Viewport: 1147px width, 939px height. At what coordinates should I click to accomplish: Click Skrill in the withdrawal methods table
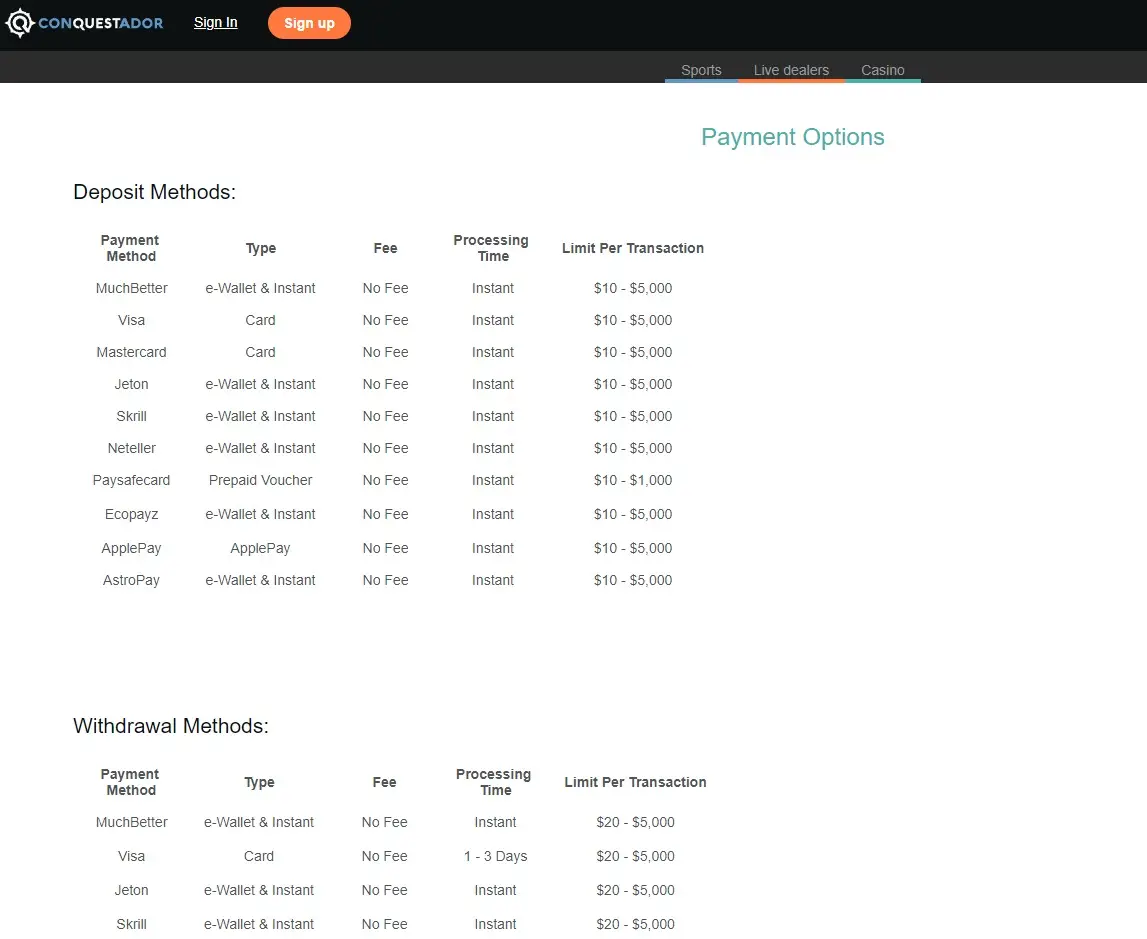pos(132,924)
